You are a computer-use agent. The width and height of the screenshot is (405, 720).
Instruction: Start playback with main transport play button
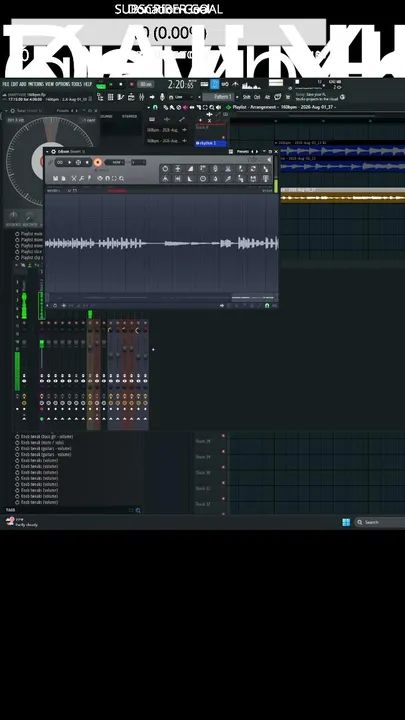point(111,84)
